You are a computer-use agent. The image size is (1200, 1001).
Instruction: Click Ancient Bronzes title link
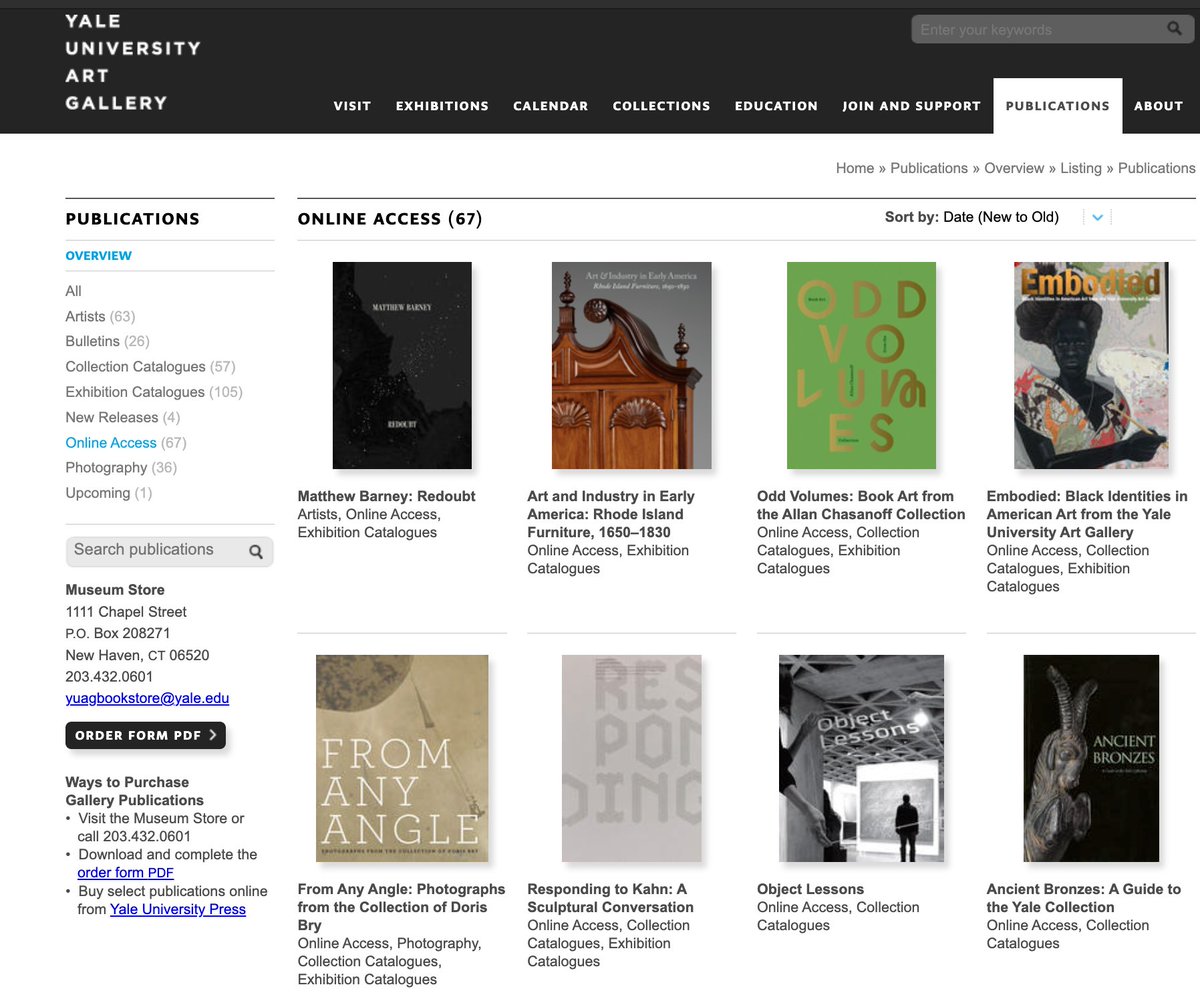(x=1084, y=898)
